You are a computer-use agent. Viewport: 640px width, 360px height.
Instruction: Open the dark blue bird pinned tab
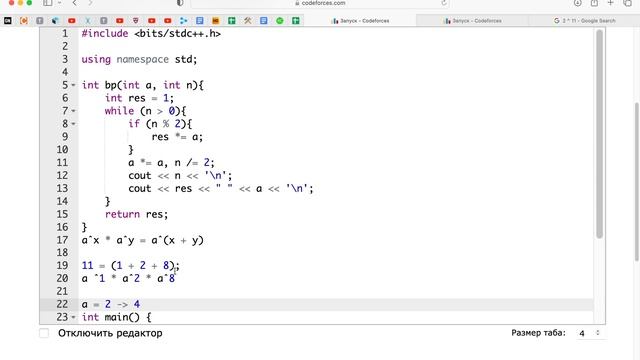click(56, 20)
